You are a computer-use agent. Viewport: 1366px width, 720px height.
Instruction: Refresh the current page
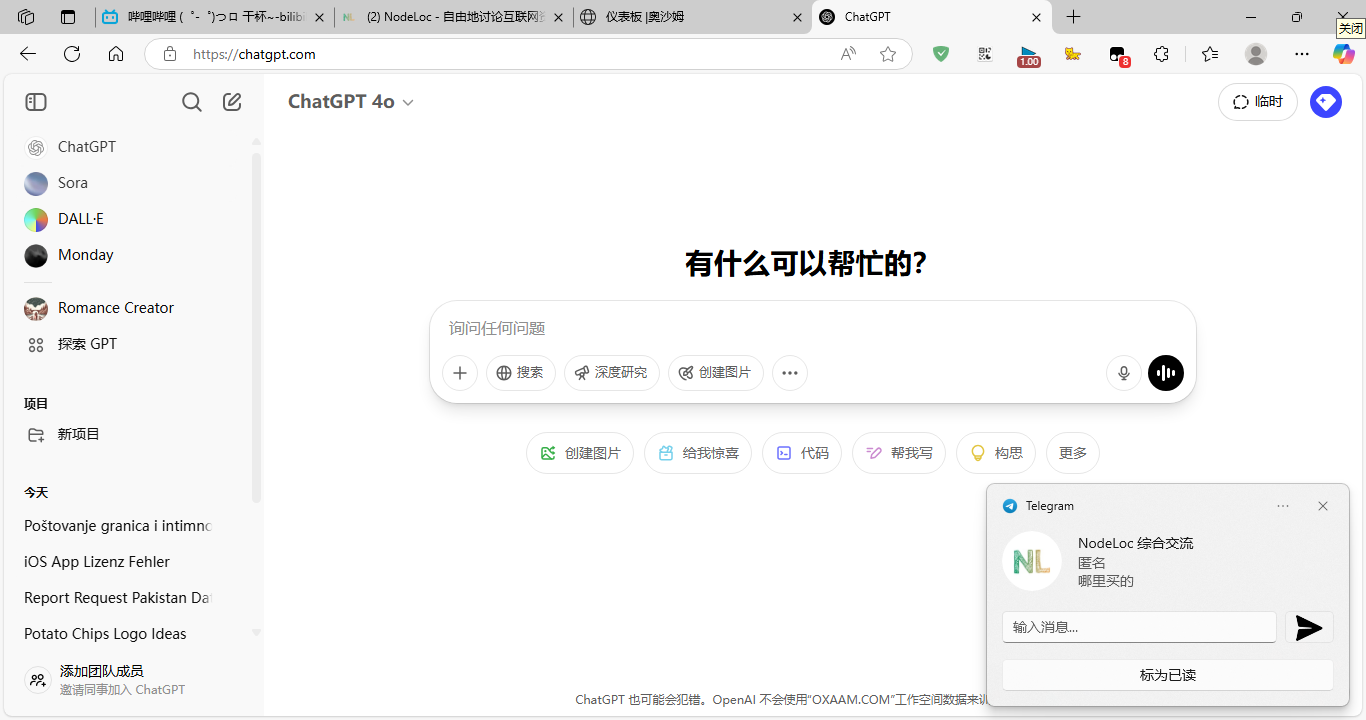click(x=72, y=54)
